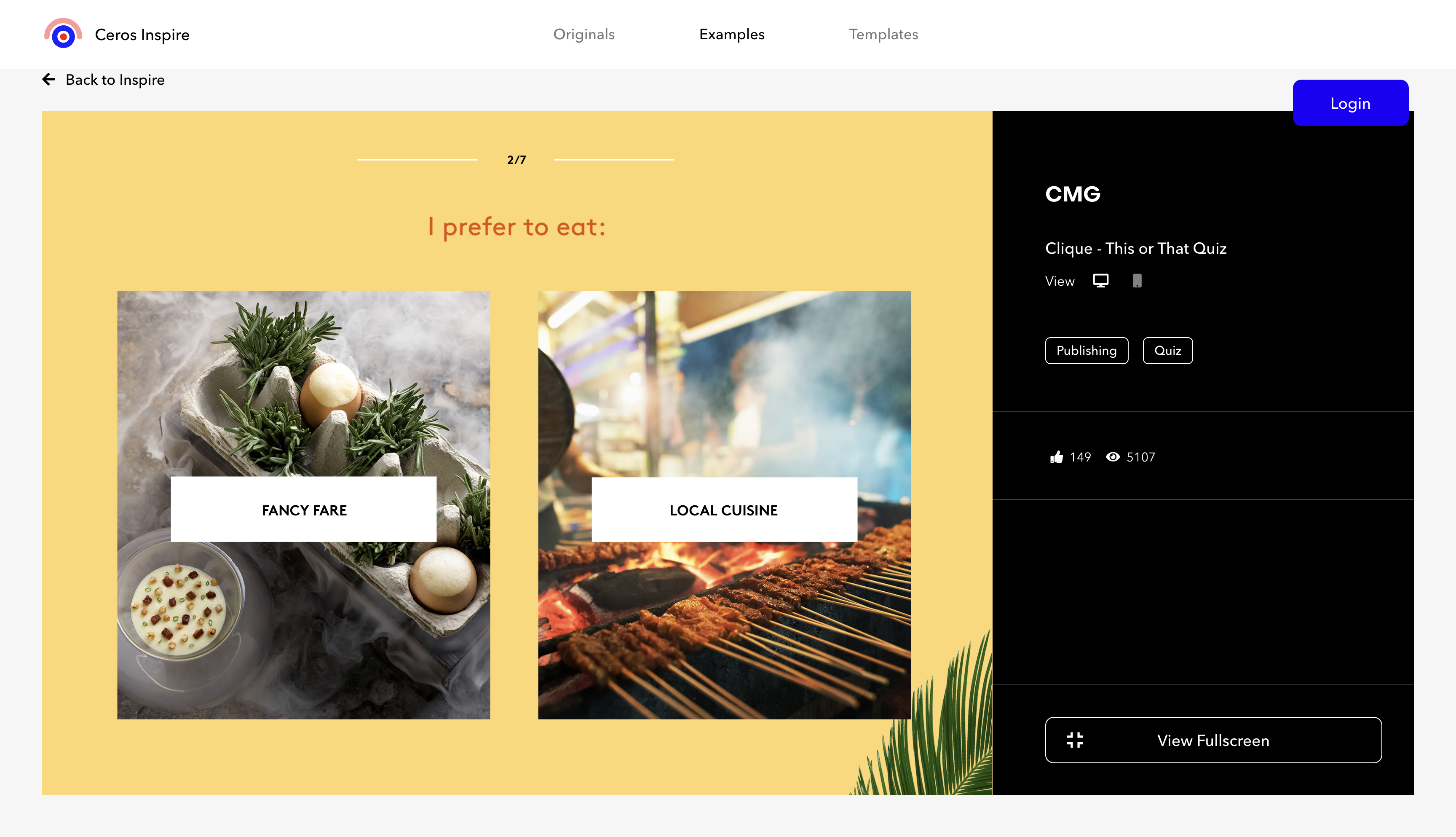The height and width of the screenshot is (837, 1456).
Task: Toggle between desktop and mobile view
Action: pyautogui.click(x=1135, y=281)
